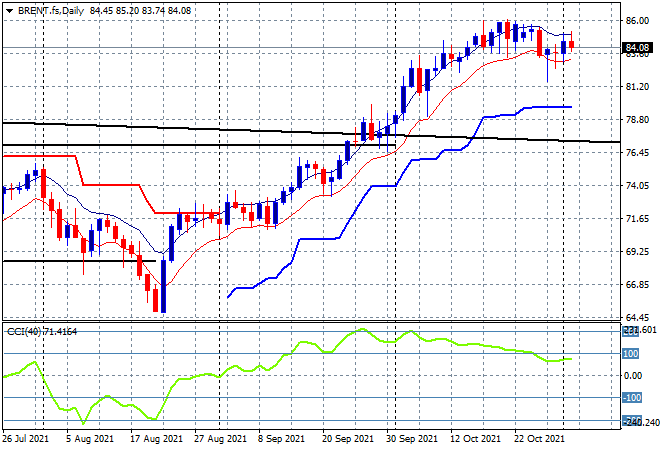Click the CCI -100 level label
The height and width of the screenshot is (450, 660).
[x=632, y=397]
